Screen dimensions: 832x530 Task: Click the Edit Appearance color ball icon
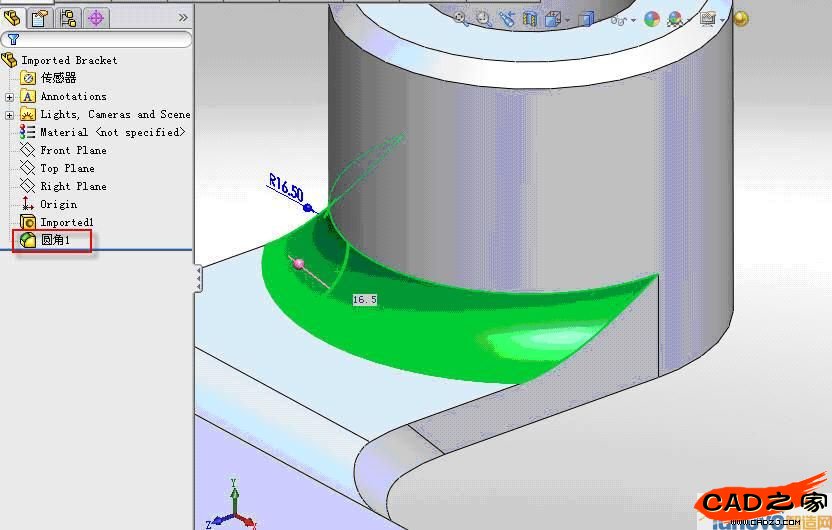[652, 19]
